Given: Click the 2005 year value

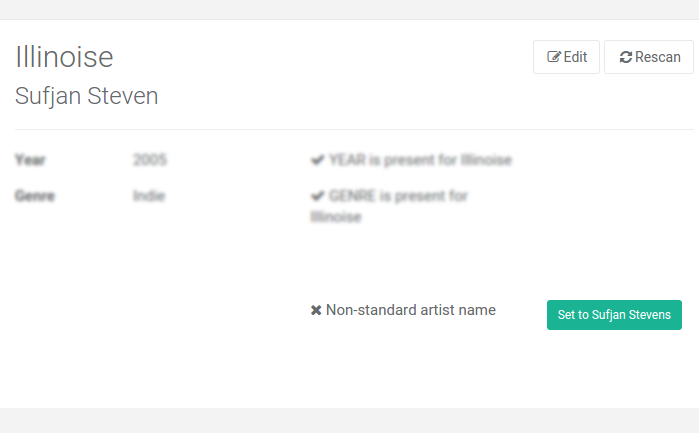Looking at the screenshot, I should click(x=150, y=160).
